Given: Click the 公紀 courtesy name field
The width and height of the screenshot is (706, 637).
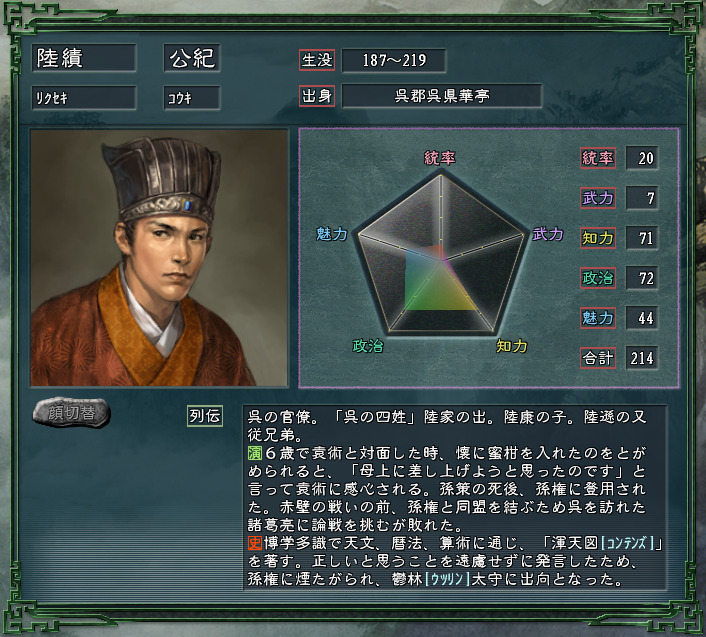Looking at the screenshot, I should (x=192, y=58).
